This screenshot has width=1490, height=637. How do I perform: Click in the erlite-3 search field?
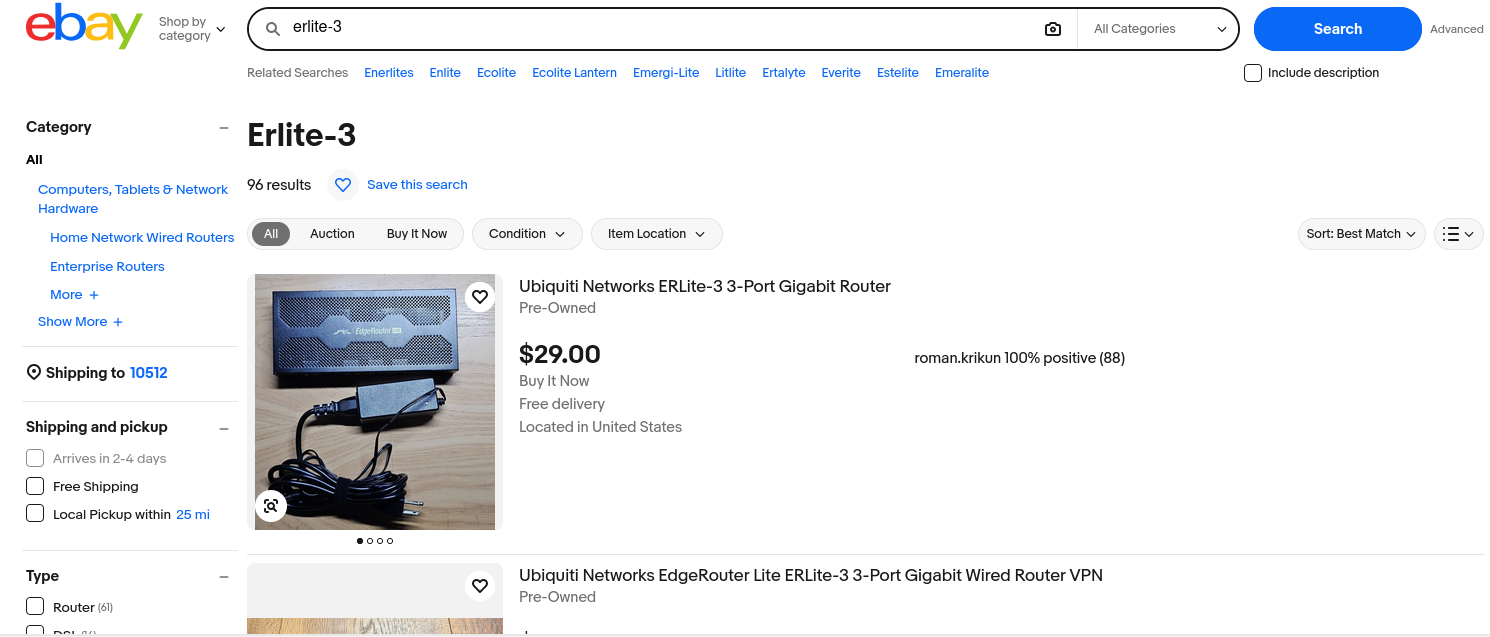coord(660,28)
